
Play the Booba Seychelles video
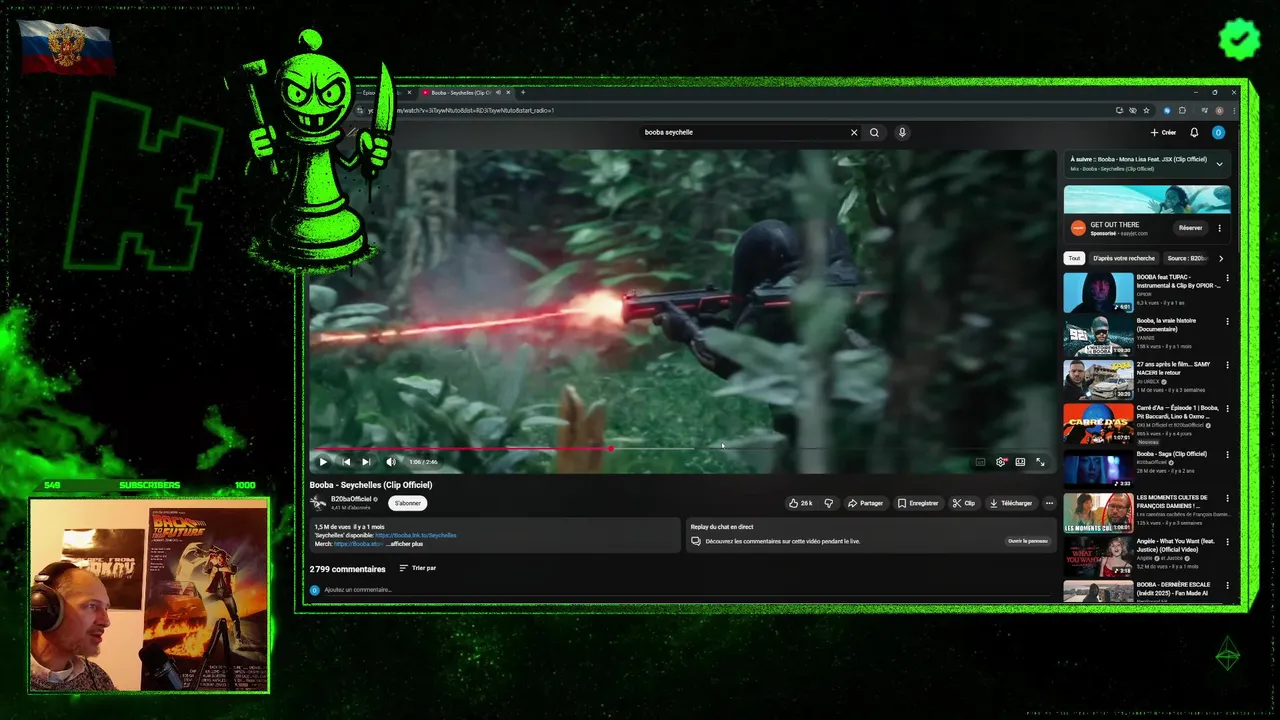tap(323, 462)
